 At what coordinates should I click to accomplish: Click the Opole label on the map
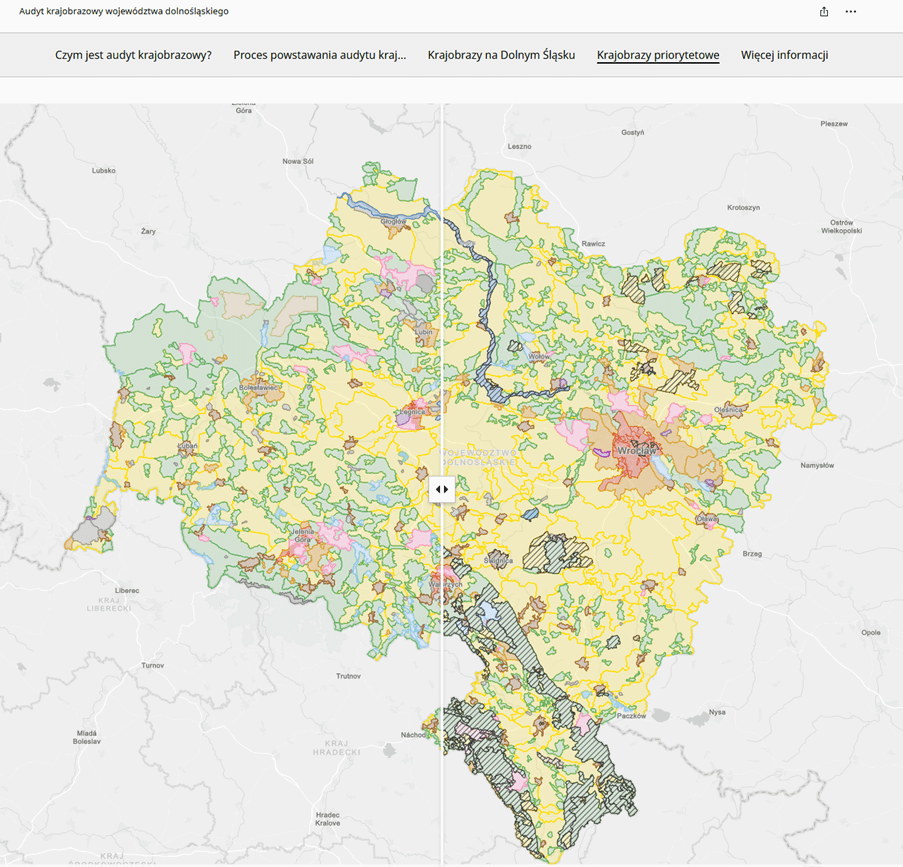pyautogui.click(x=871, y=633)
